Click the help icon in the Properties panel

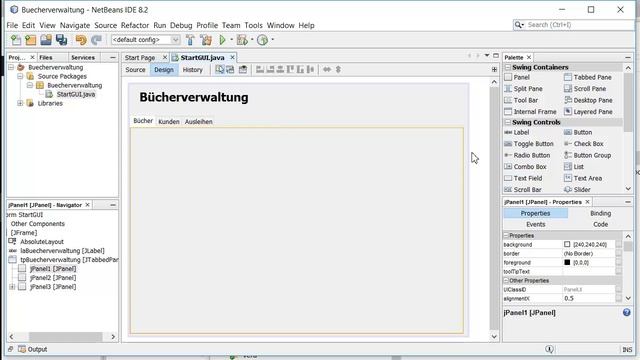627,313
